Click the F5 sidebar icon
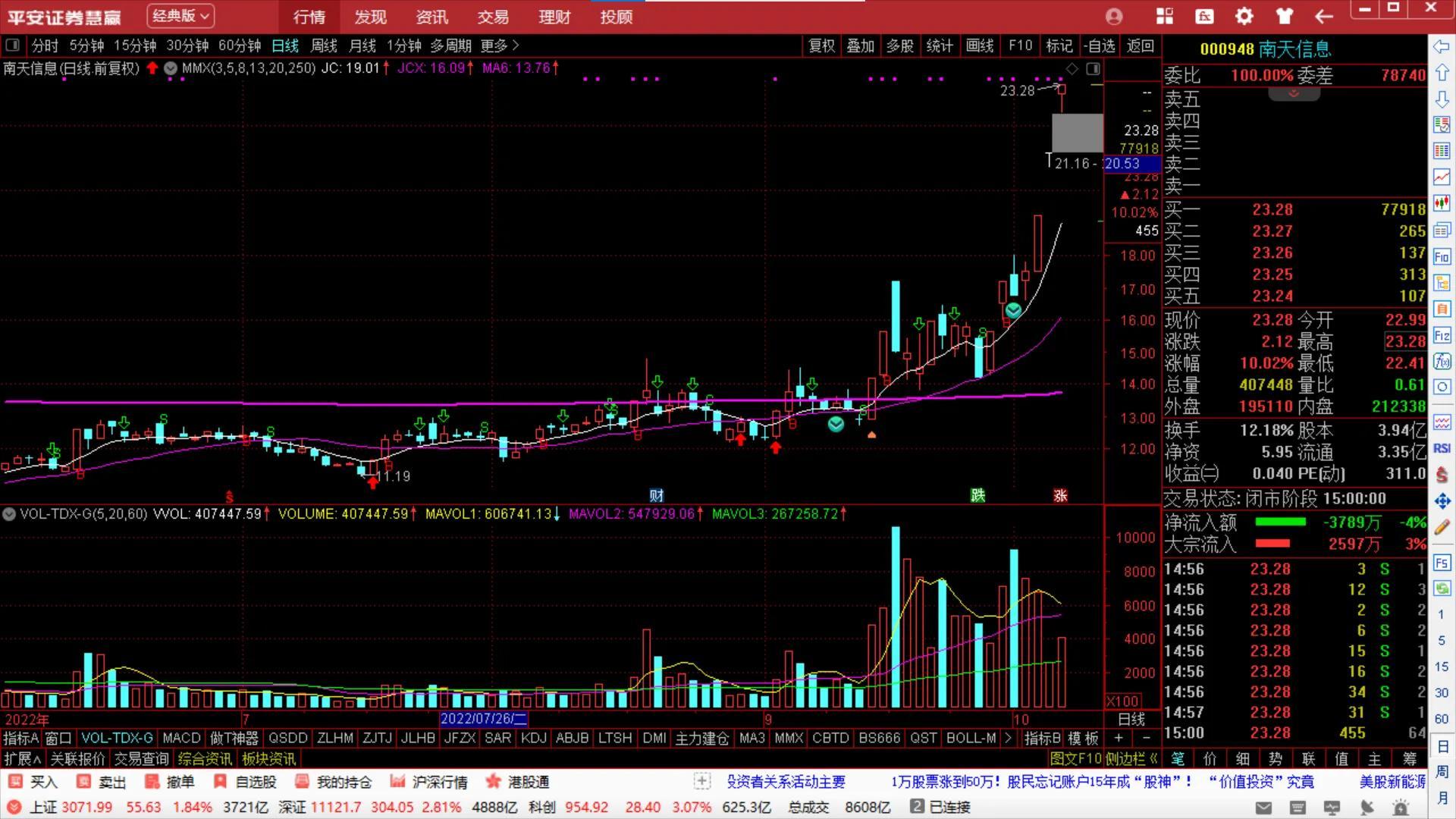 pyautogui.click(x=1442, y=563)
